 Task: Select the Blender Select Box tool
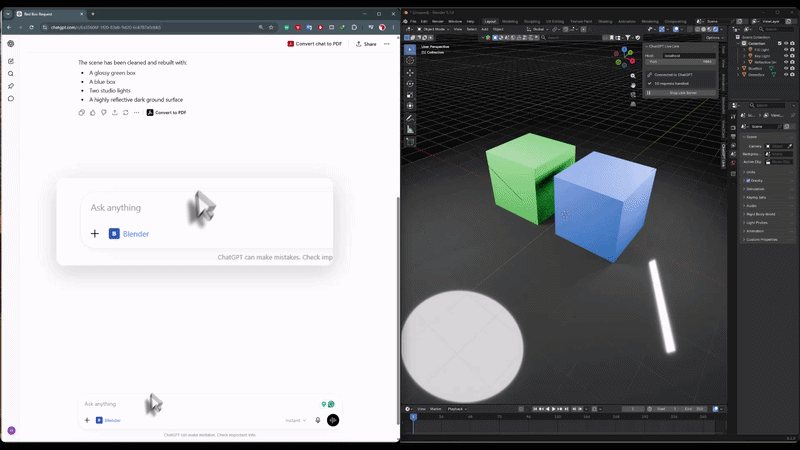pos(410,49)
